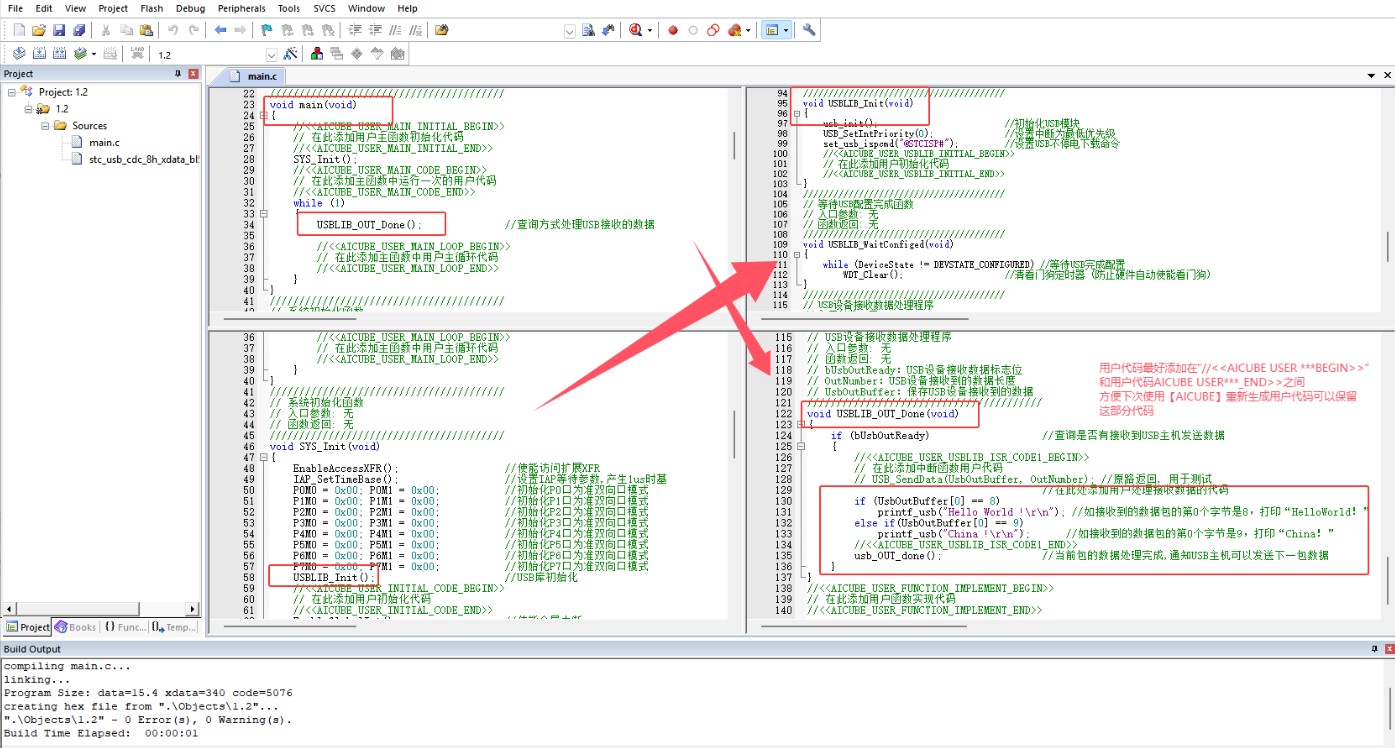Open the Flash menu
Image resolution: width=1395 pixels, height=748 pixels.
[152, 8]
